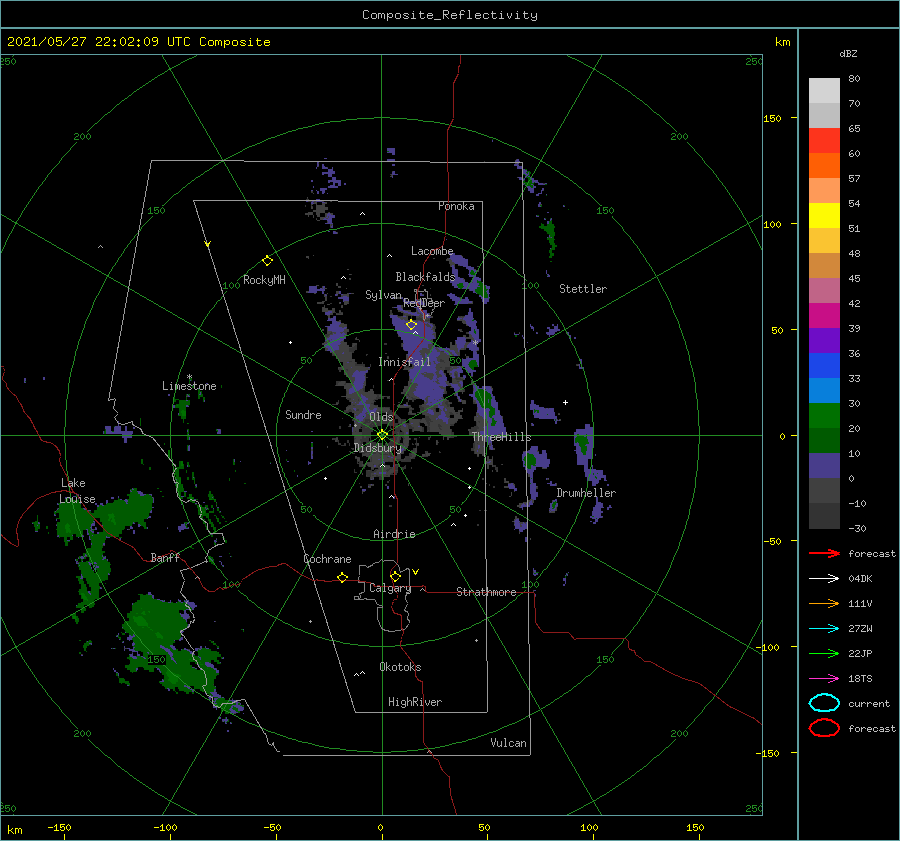Screen dimensions: 900x841
Task: Click the blue 33 dBZ color swatch
Action: click(x=824, y=366)
